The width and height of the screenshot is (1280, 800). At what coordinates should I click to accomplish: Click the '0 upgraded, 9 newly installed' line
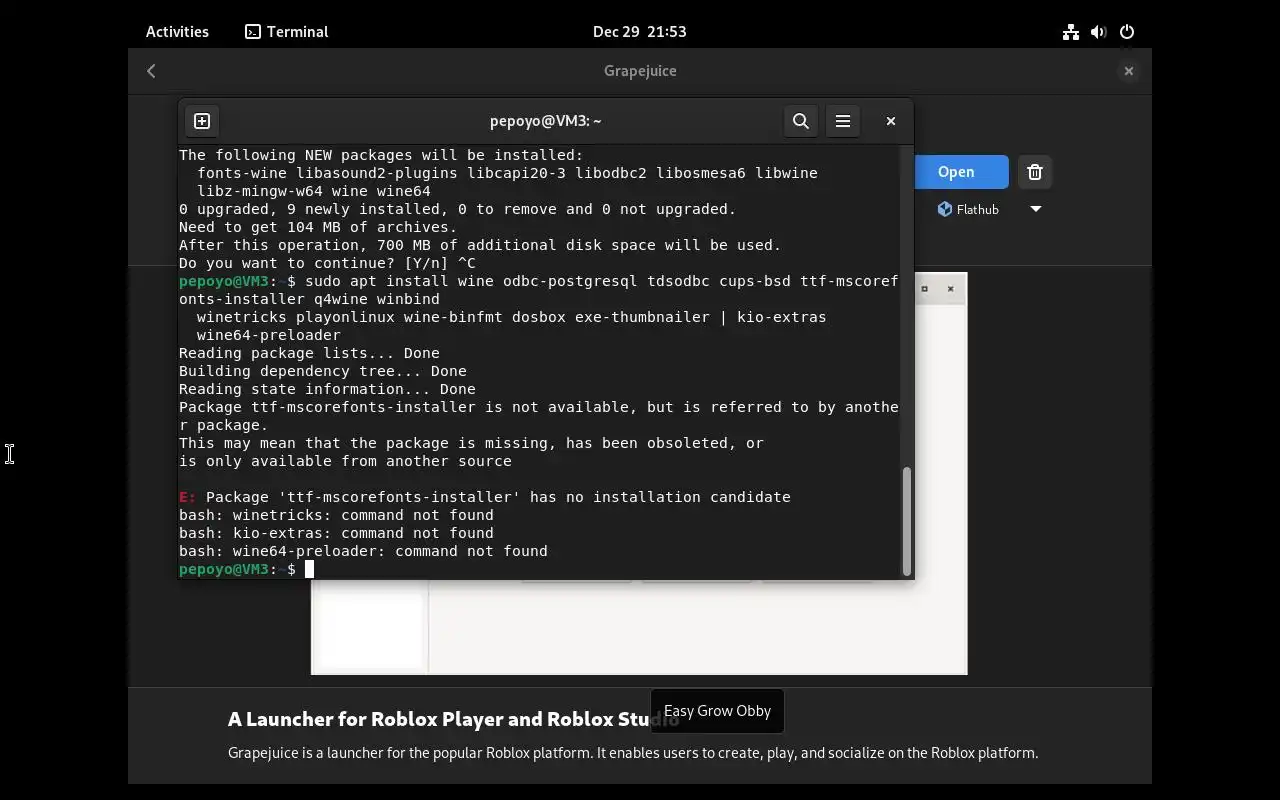tap(457, 209)
